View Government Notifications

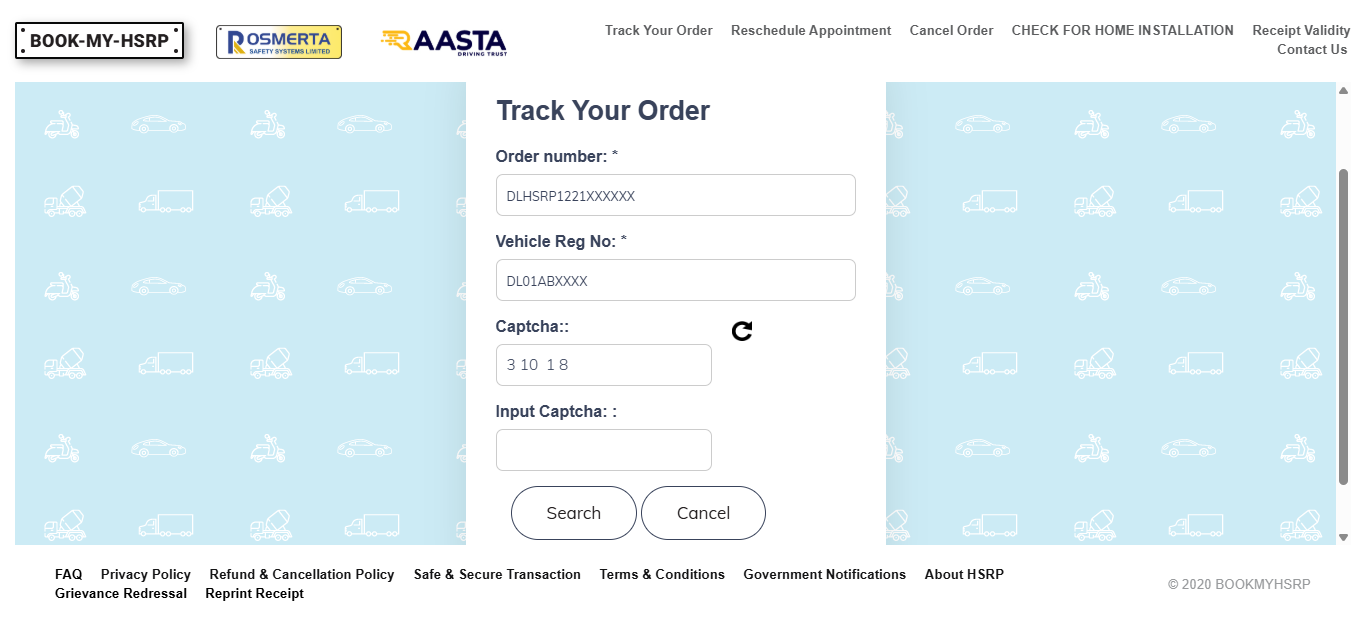coord(824,574)
